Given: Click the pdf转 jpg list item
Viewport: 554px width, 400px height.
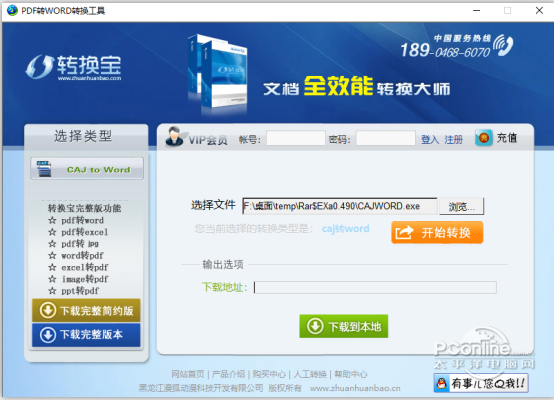Looking at the screenshot, I should 80,244.
